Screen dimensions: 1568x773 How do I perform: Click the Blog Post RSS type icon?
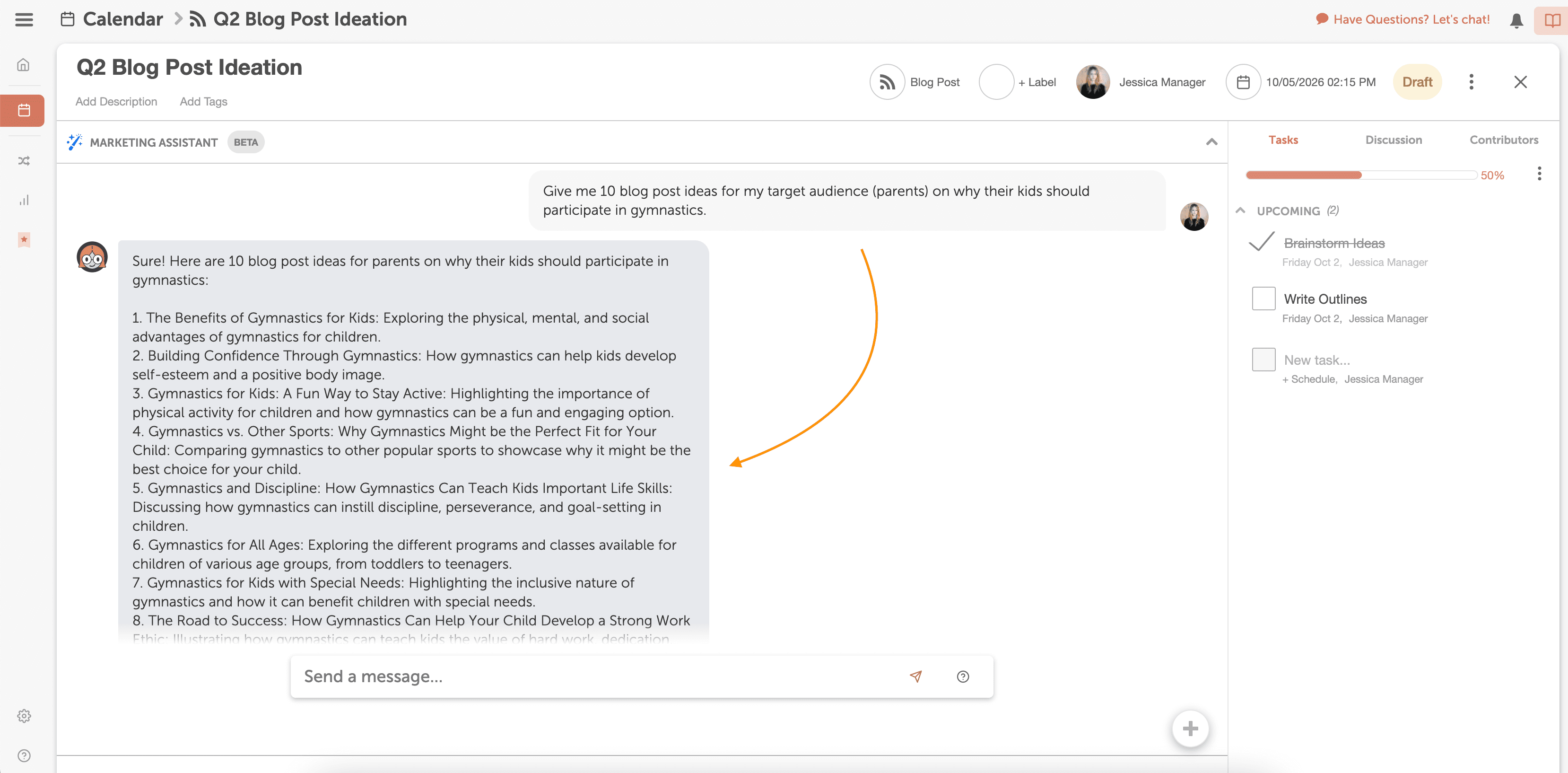click(887, 82)
